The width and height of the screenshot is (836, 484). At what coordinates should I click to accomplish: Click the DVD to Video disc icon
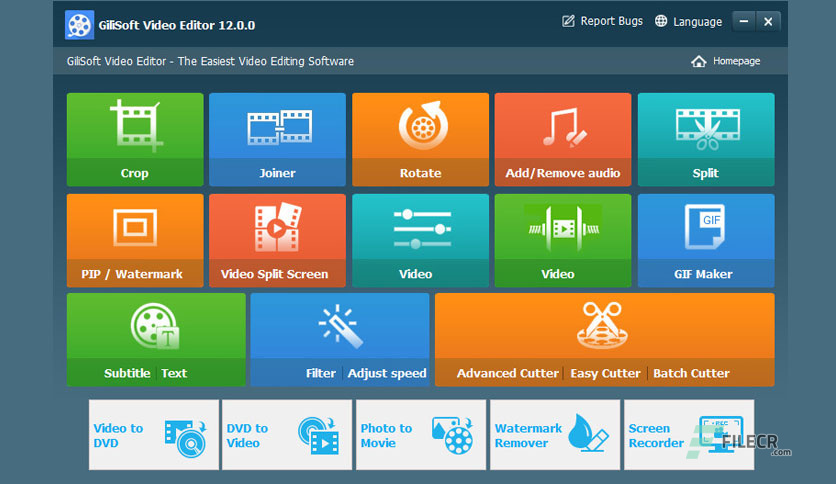click(x=318, y=435)
